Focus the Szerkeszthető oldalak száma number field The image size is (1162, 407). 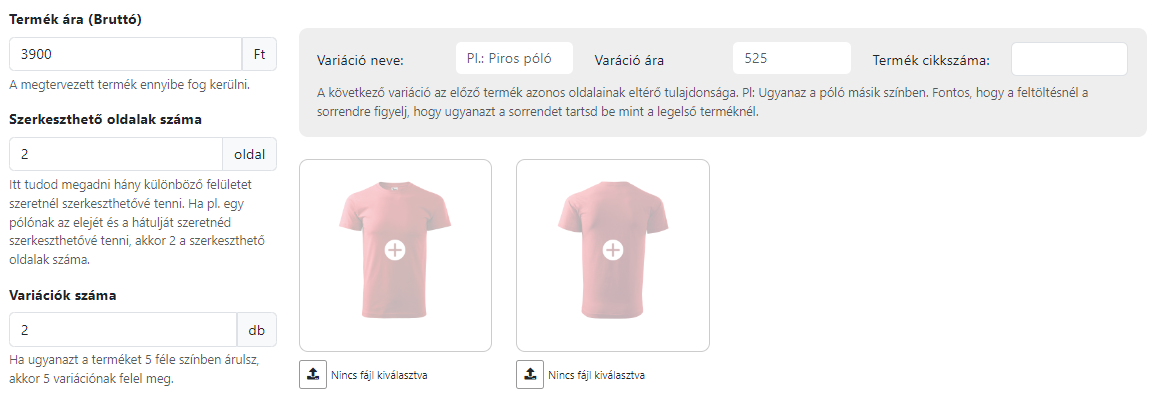[x=116, y=154]
